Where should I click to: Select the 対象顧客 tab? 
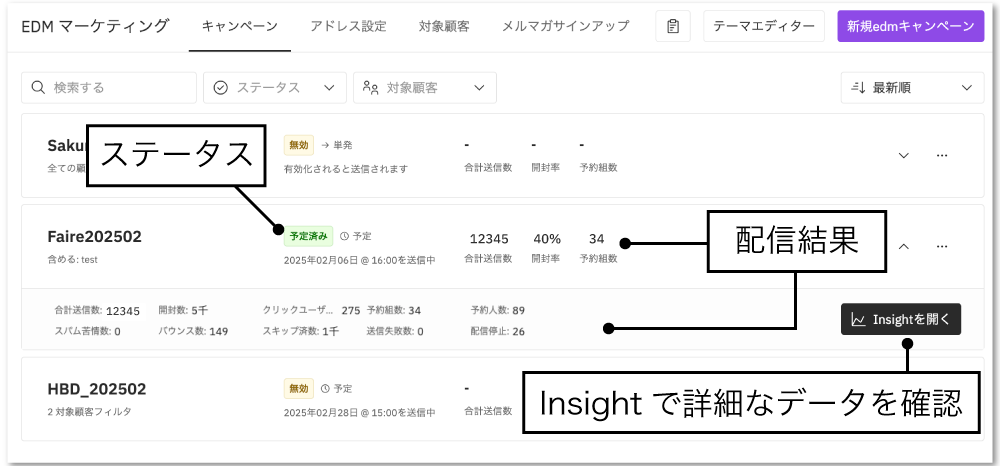[x=444, y=26]
